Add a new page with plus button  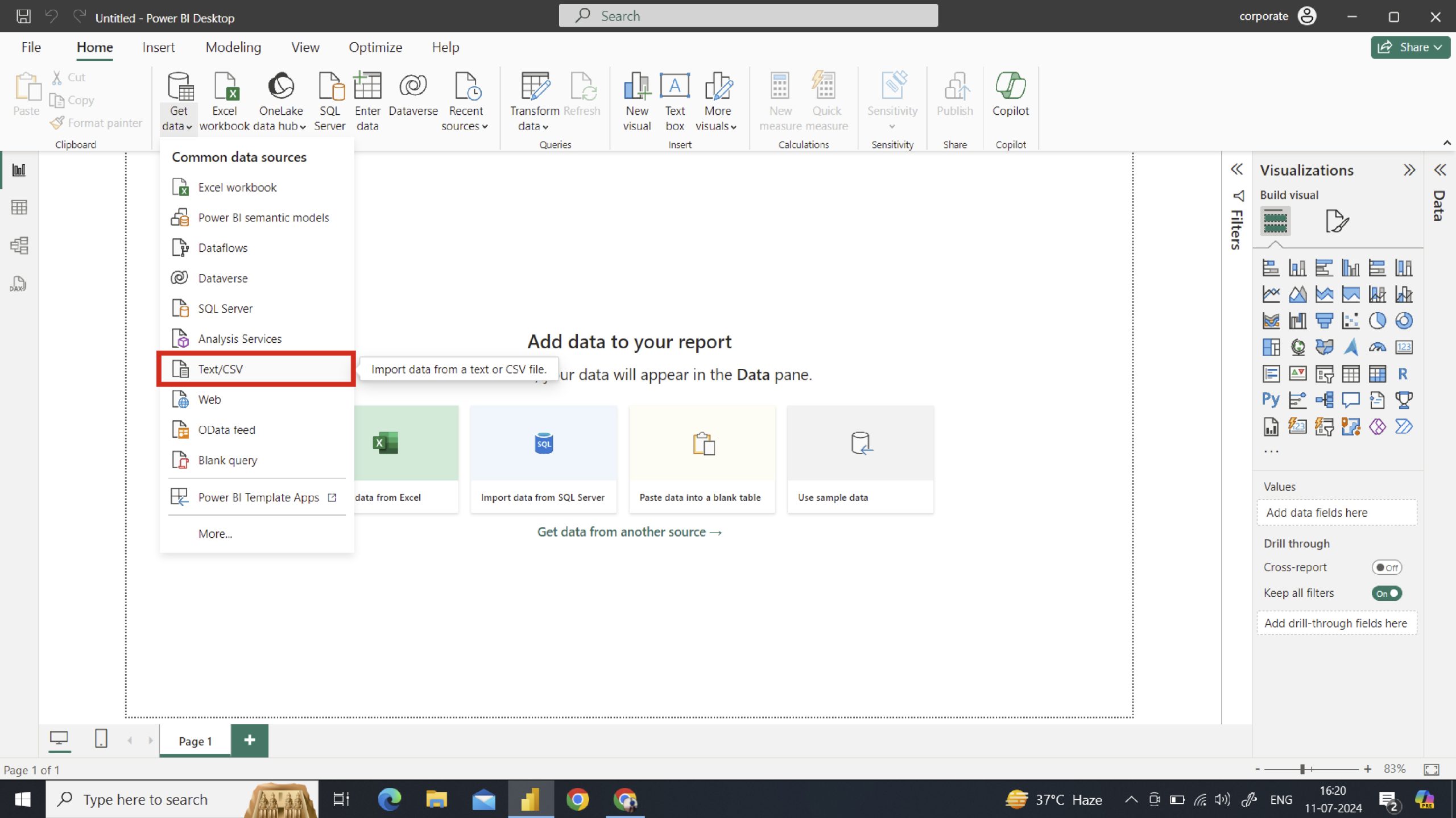click(x=249, y=740)
